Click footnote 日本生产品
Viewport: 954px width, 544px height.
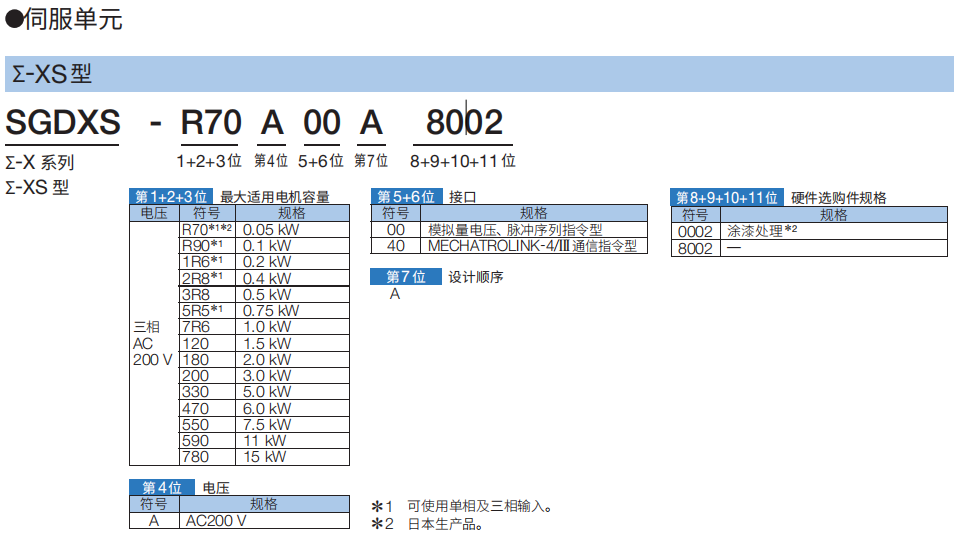[445, 524]
